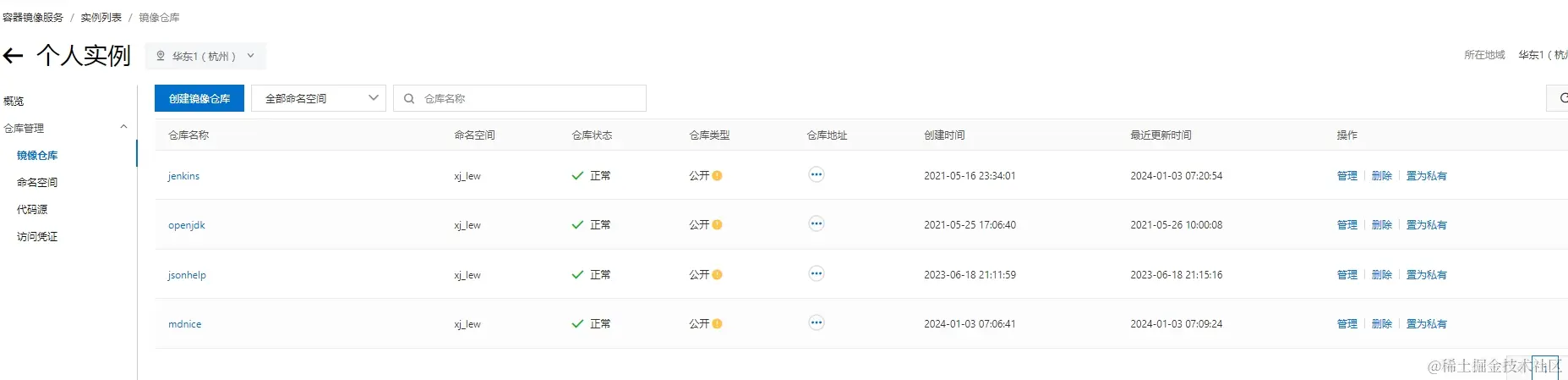Click the 仓库状态 column header
Viewport: 1568px width, 380px height.
pos(592,135)
